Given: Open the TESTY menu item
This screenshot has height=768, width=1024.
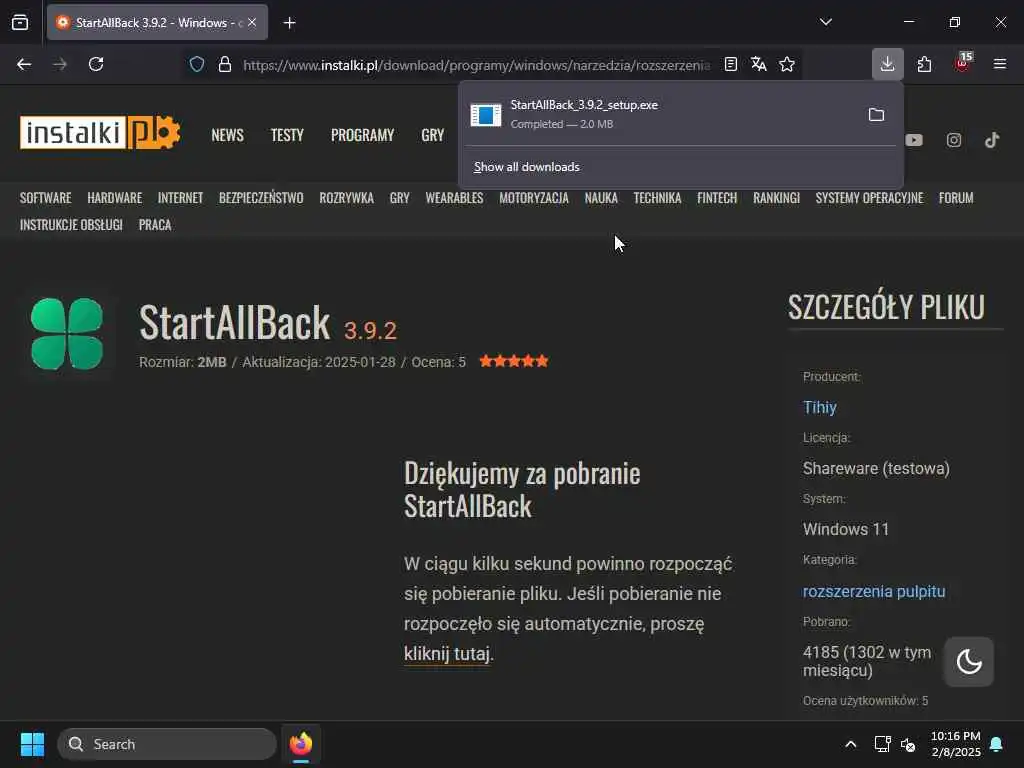Looking at the screenshot, I should pyautogui.click(x=287, y=135).
